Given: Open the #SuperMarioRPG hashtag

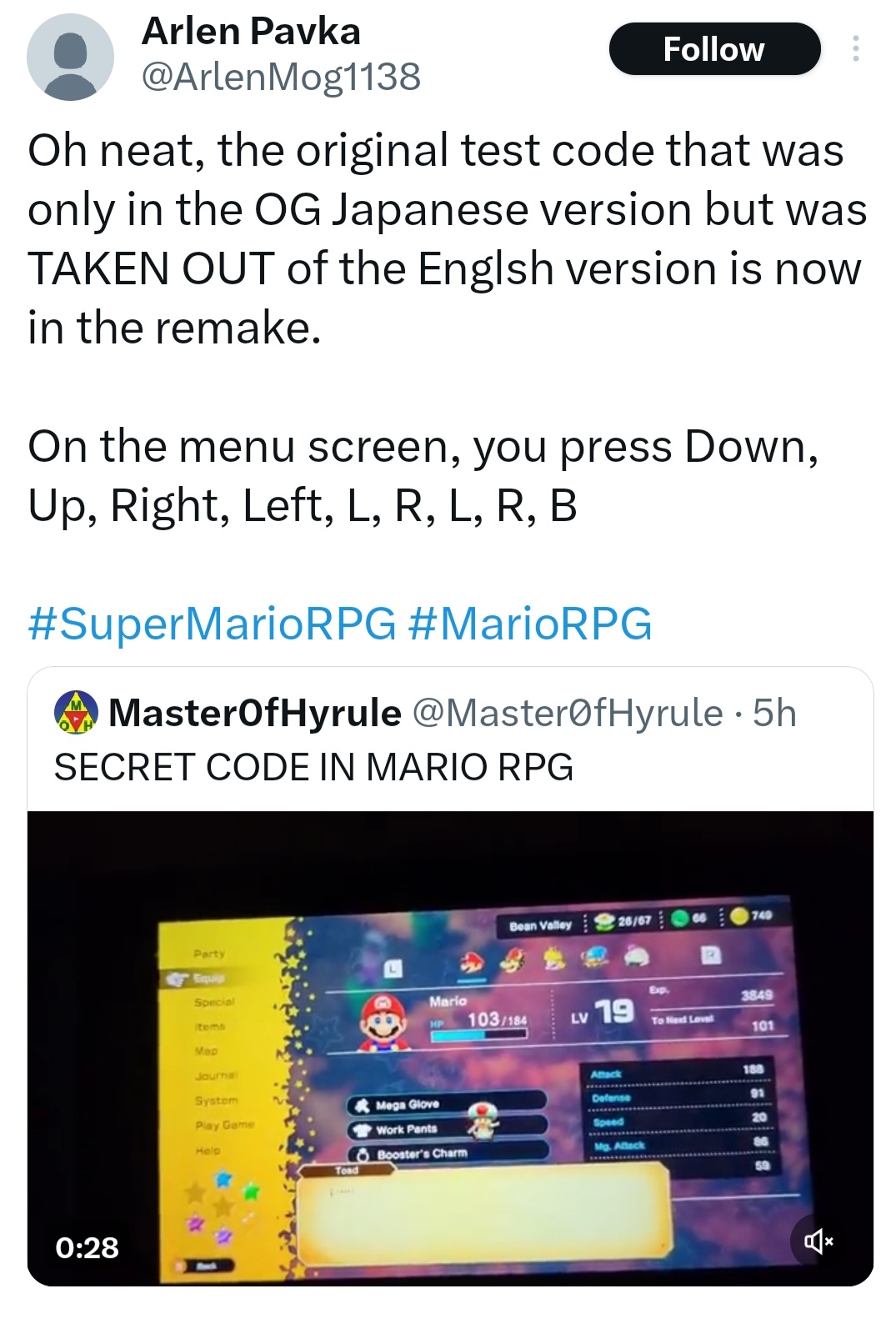Looking at the screenshot, I should [x=212, y=624].
